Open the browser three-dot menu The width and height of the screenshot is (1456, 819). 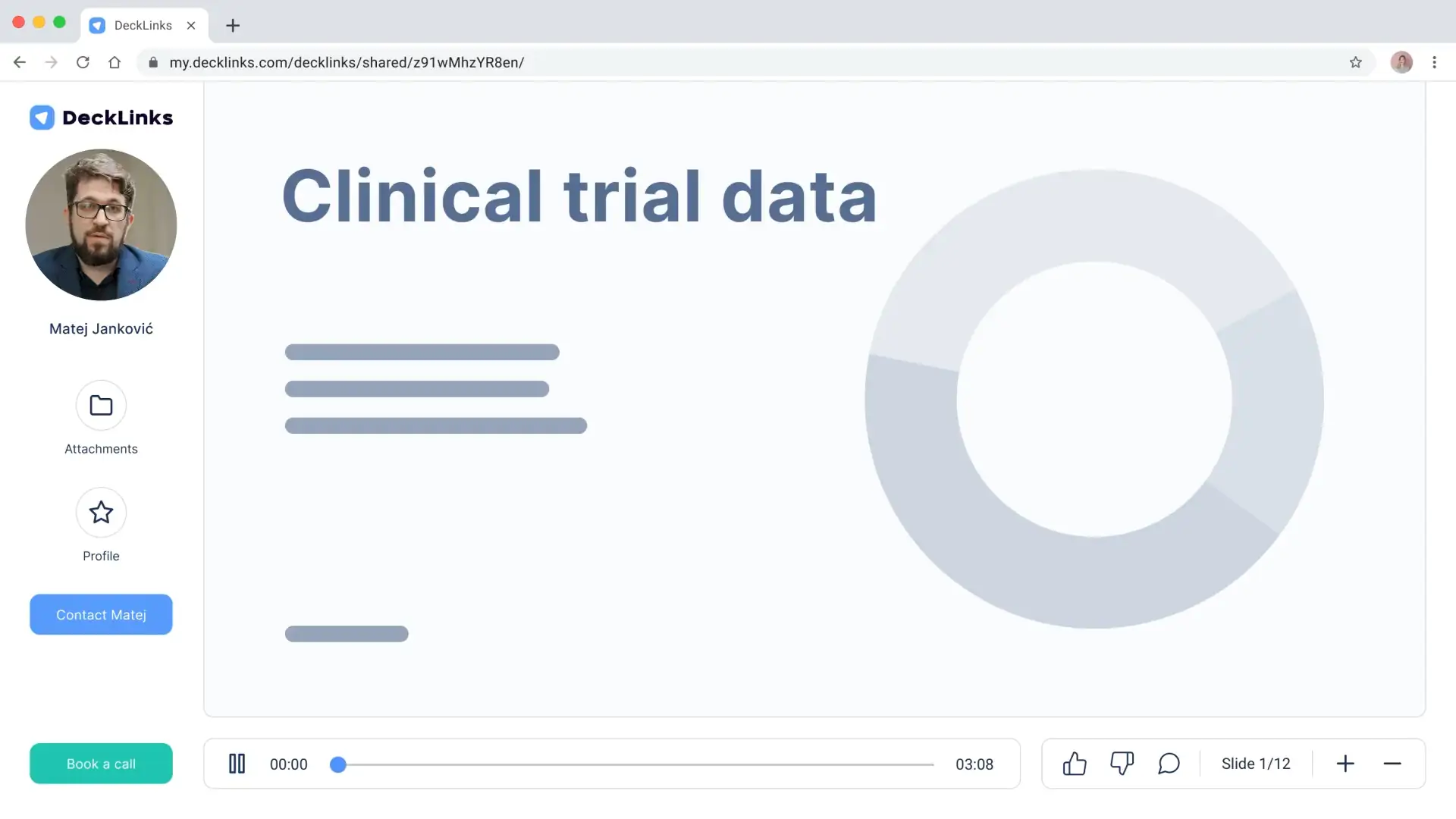click(x=1434, y=62)
